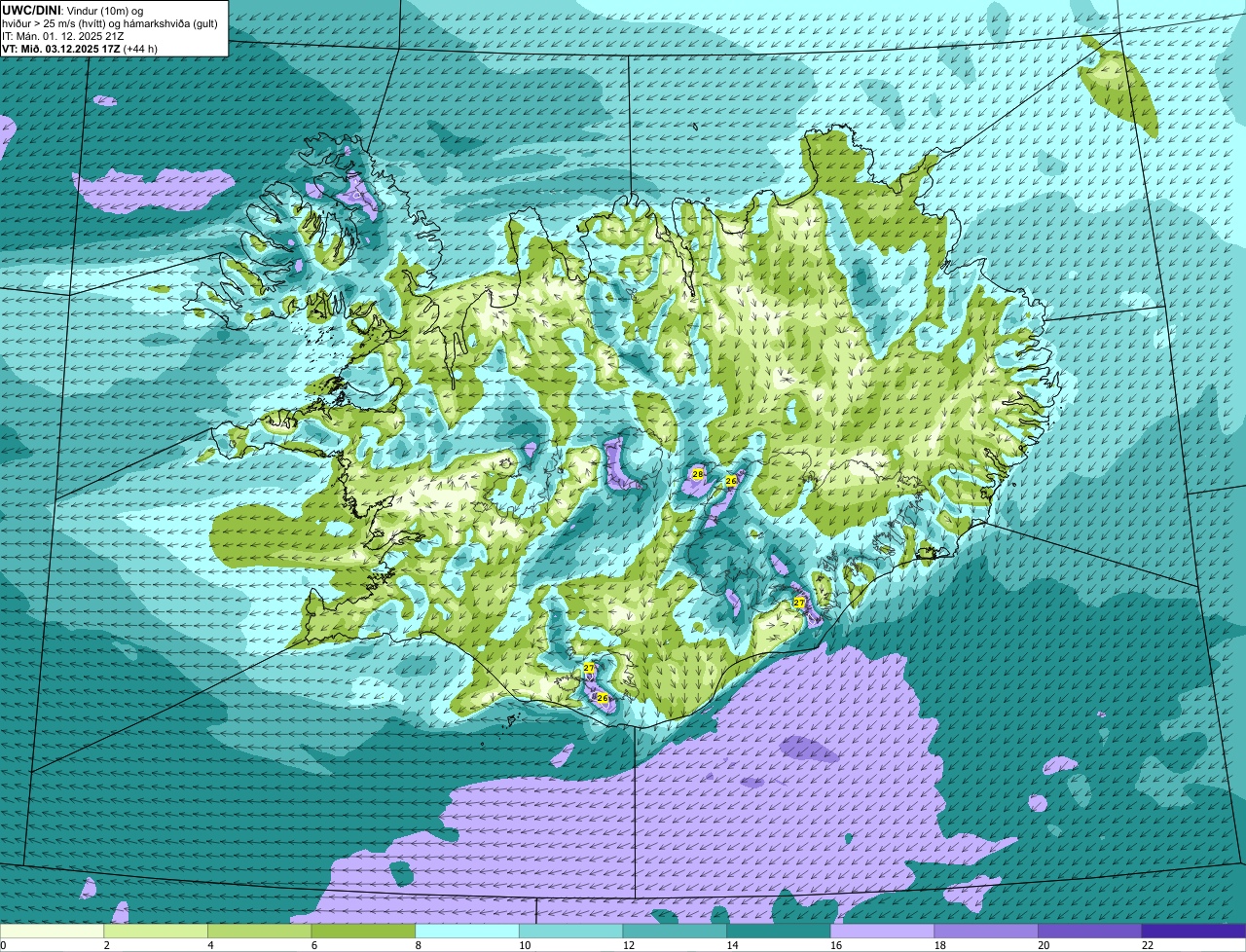
Task: Select the 18–20 m/s purple legend swatch
Action: 986,931
